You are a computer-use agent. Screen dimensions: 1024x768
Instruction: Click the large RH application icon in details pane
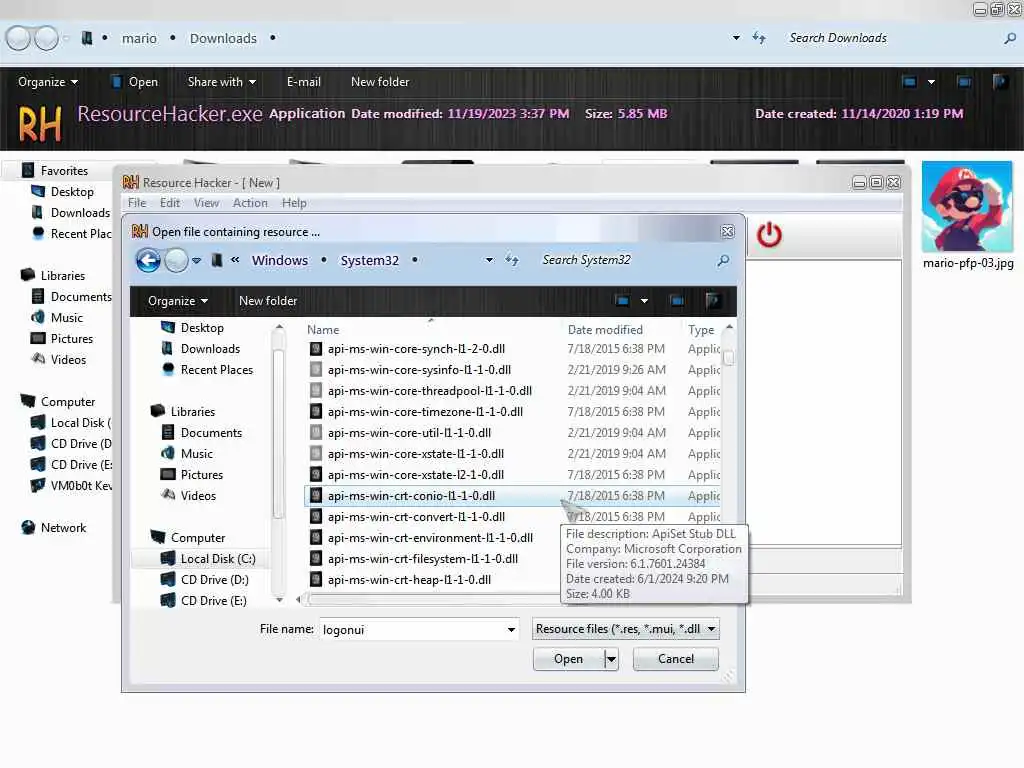[40, 124]
